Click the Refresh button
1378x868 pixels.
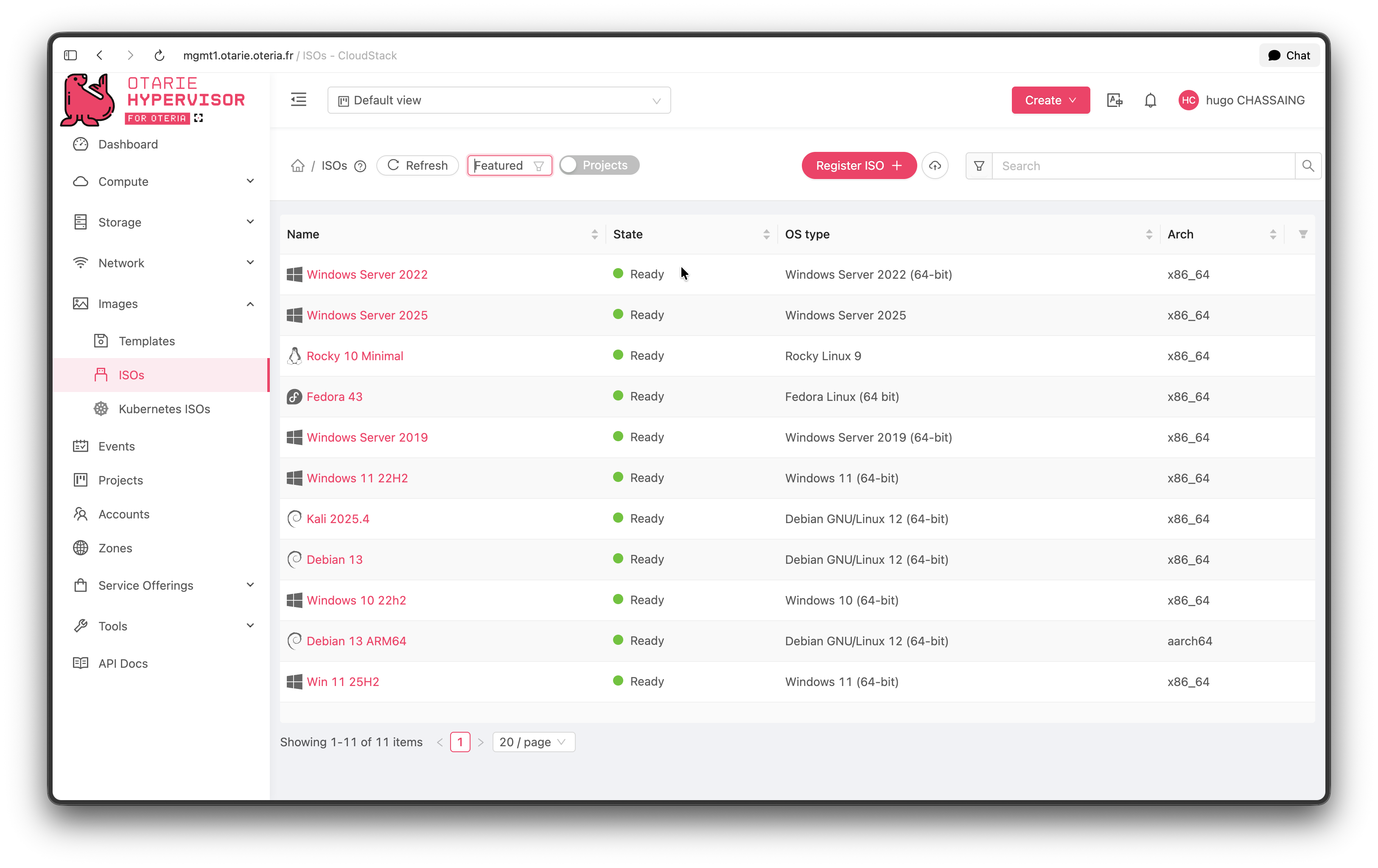417,165
